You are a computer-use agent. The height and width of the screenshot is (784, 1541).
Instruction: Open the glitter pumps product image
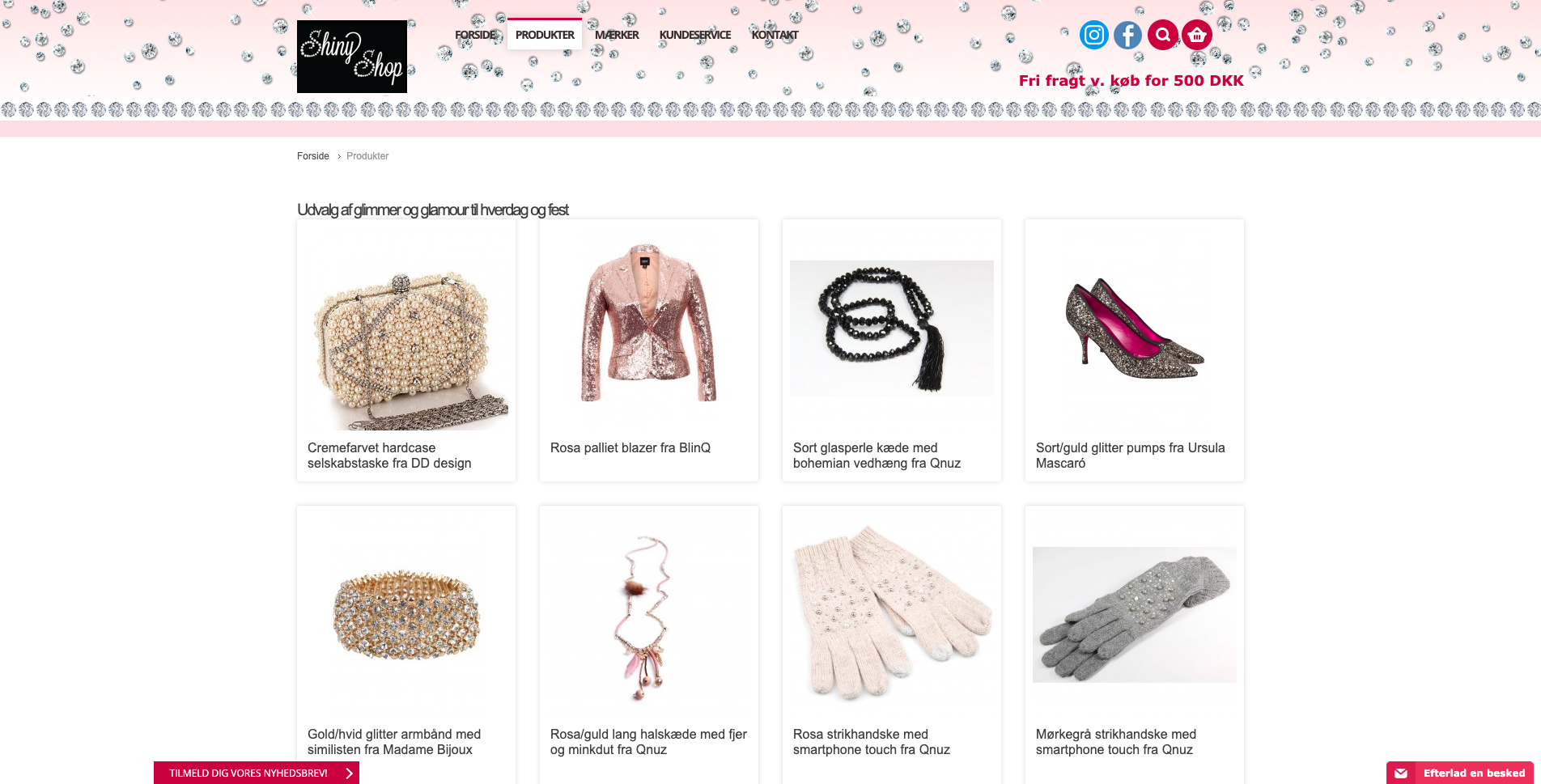1135,328
